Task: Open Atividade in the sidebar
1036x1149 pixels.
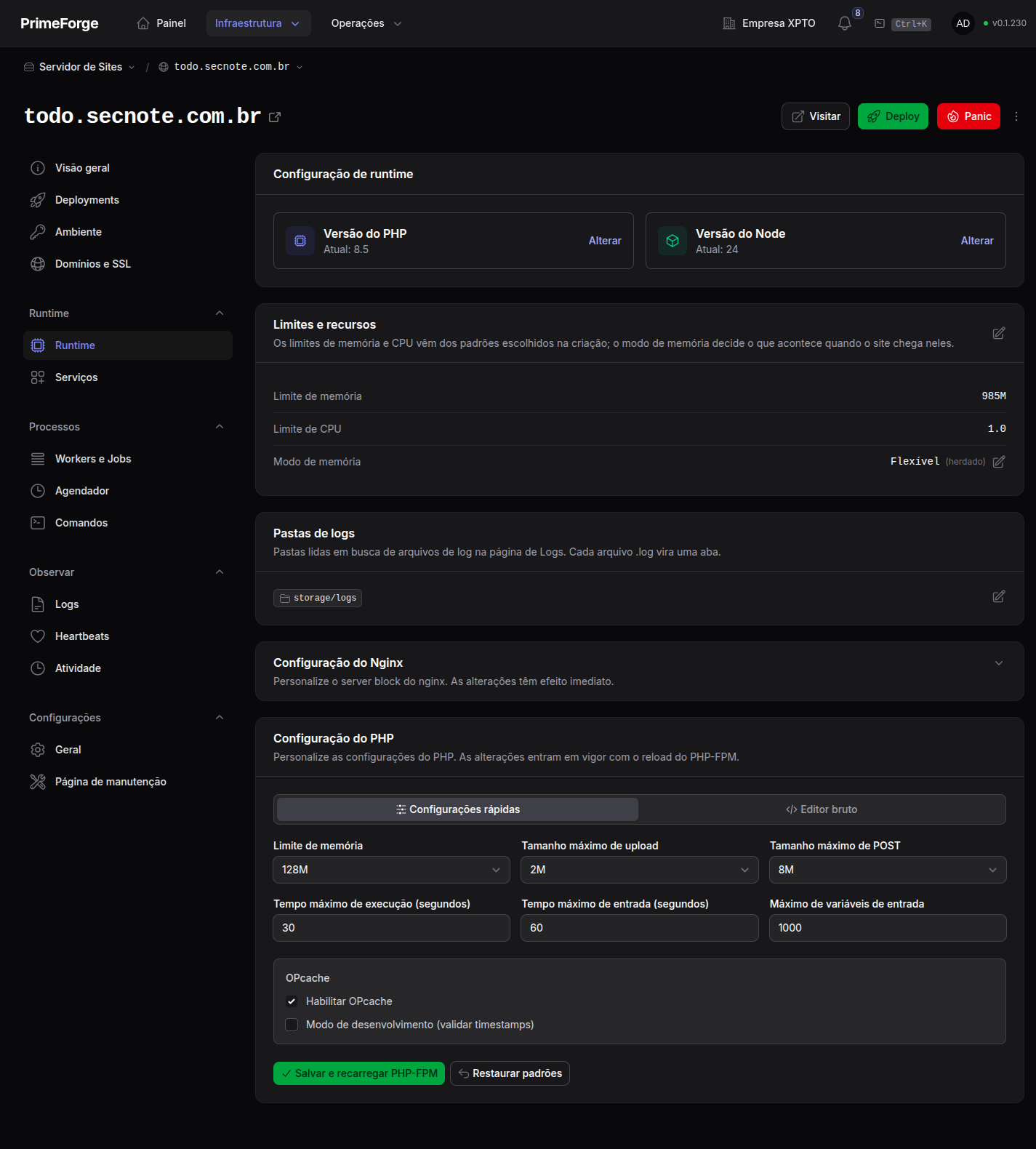Action: (x=128, y=668)
